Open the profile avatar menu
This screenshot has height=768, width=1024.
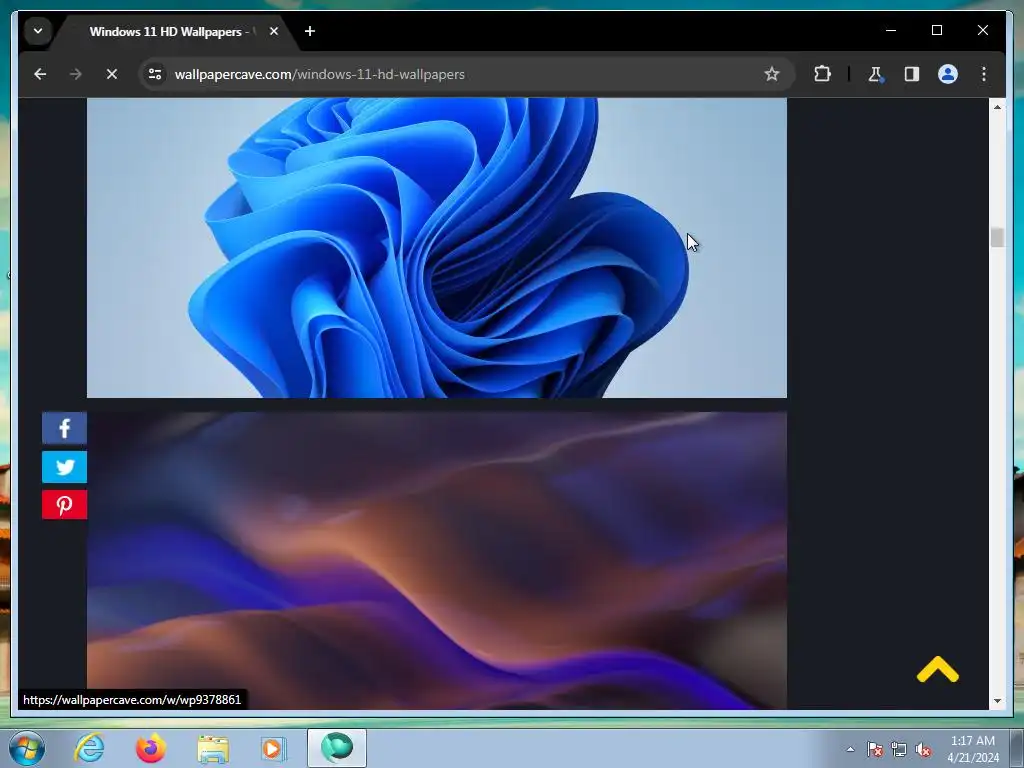point(948,74)
